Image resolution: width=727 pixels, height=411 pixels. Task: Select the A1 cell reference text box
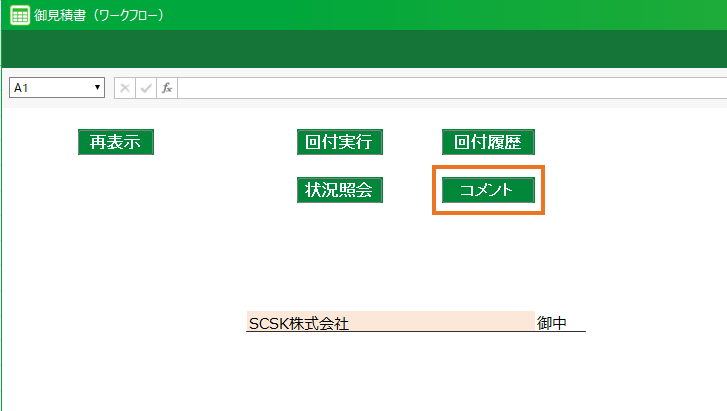tap(48, 88)
